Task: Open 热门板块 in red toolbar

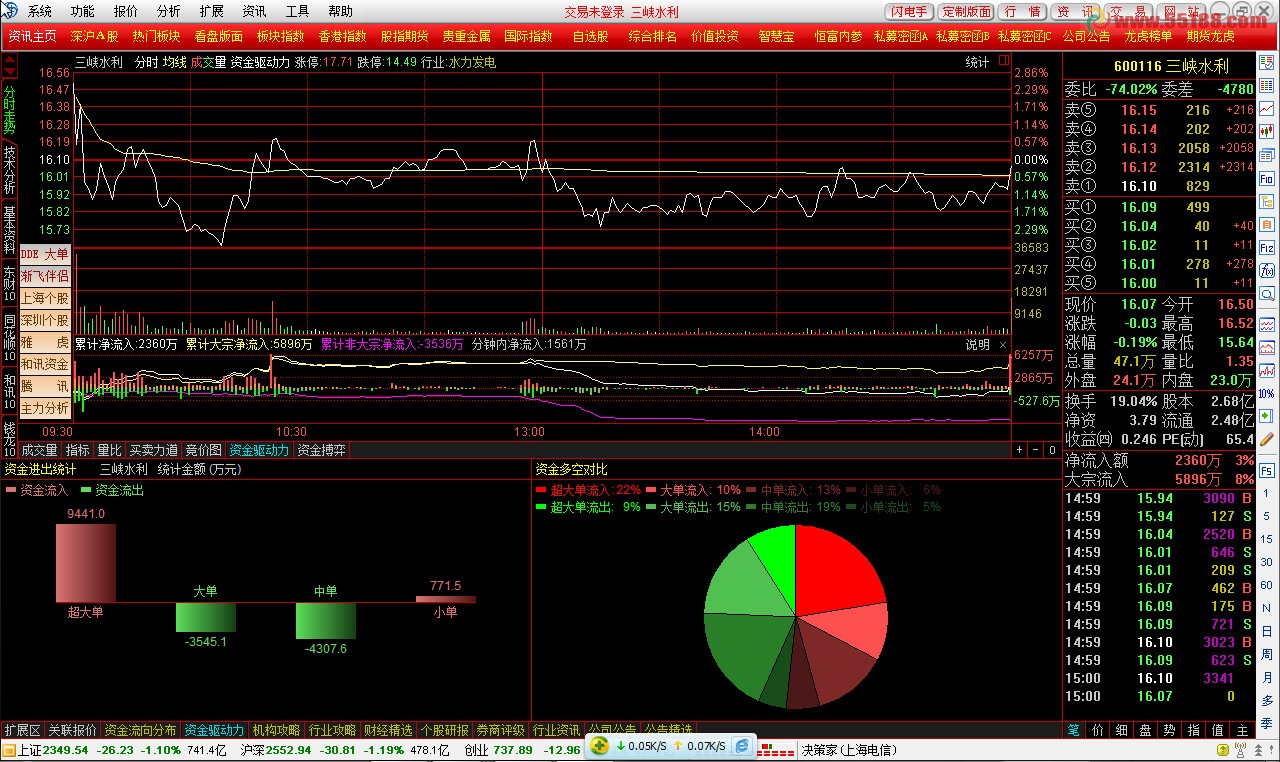Action: tap(156, 36)
